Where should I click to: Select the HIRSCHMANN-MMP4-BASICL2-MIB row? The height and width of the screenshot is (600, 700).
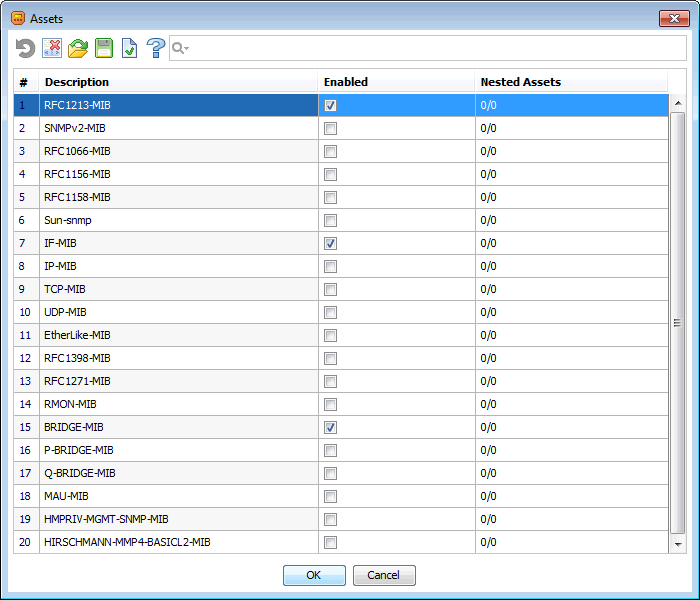[x=341, y=542]
